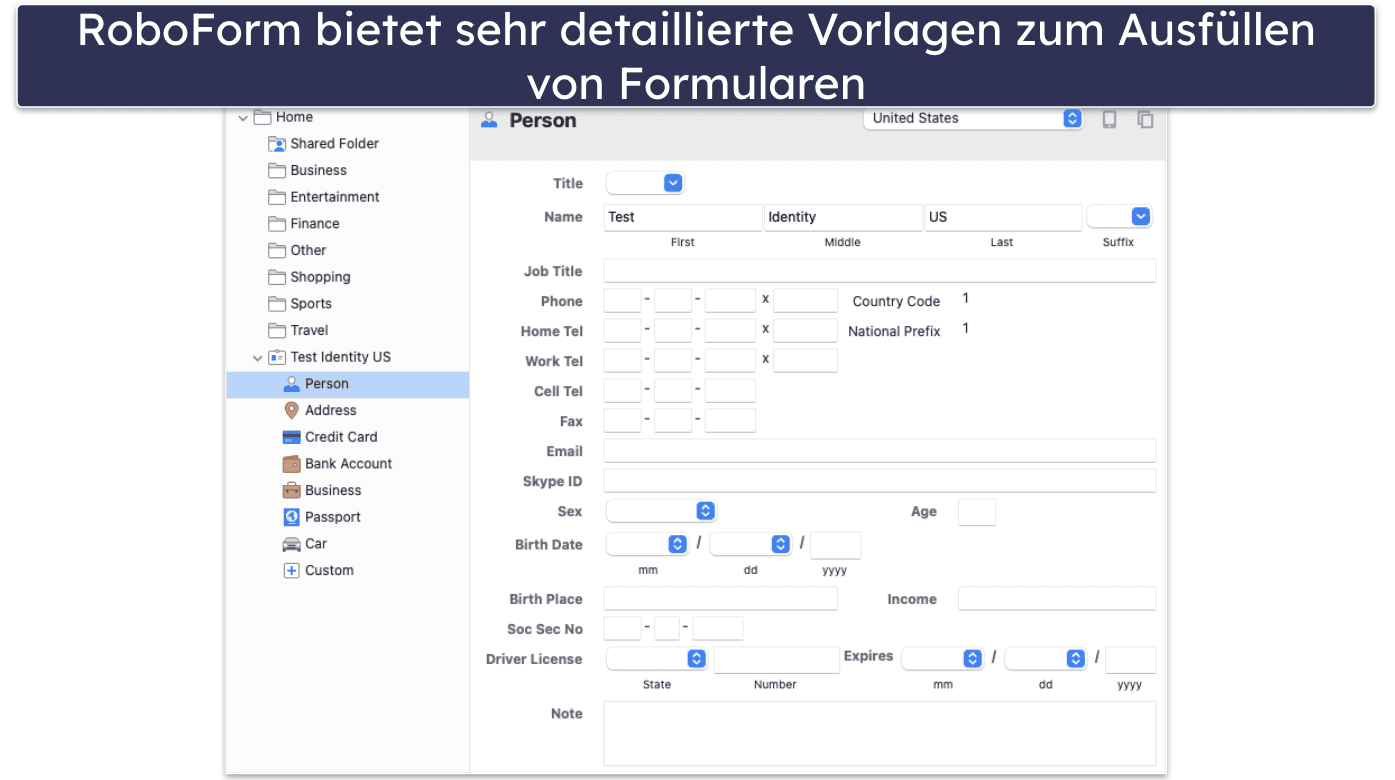Click the Home Tel extension field

click(x=806, y=331)
